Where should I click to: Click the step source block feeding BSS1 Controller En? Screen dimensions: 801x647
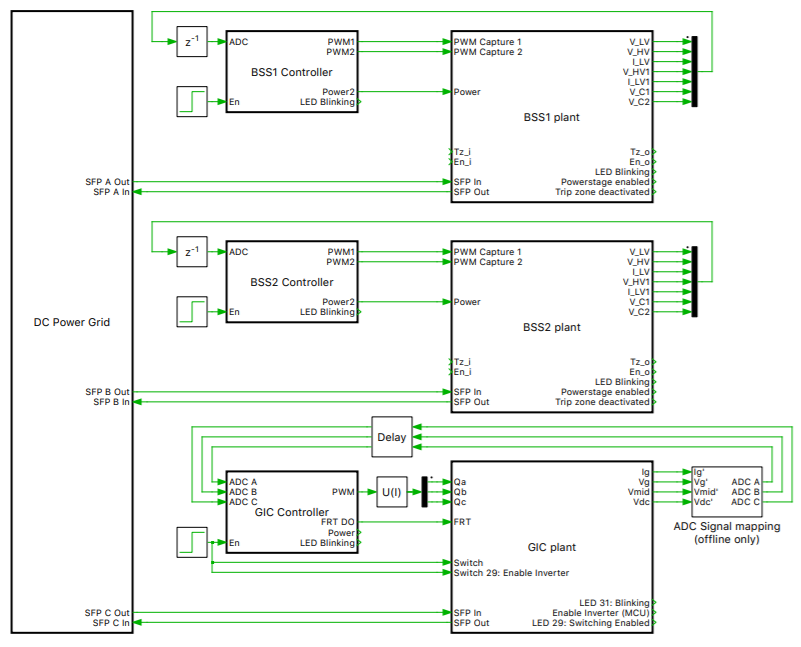[191, 101]
